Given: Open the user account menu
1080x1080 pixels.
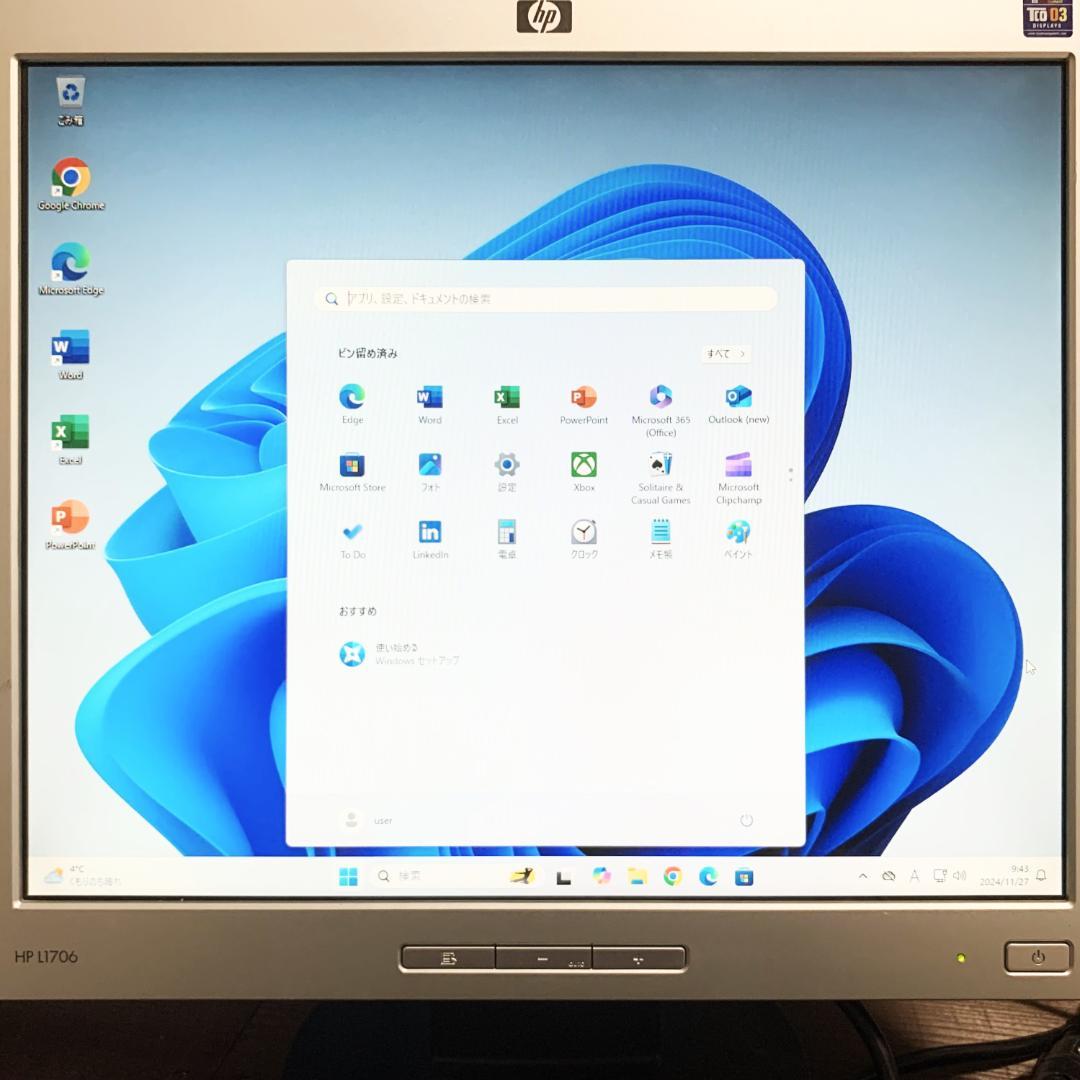Looking at the screenshot, I should click(367, 820).
